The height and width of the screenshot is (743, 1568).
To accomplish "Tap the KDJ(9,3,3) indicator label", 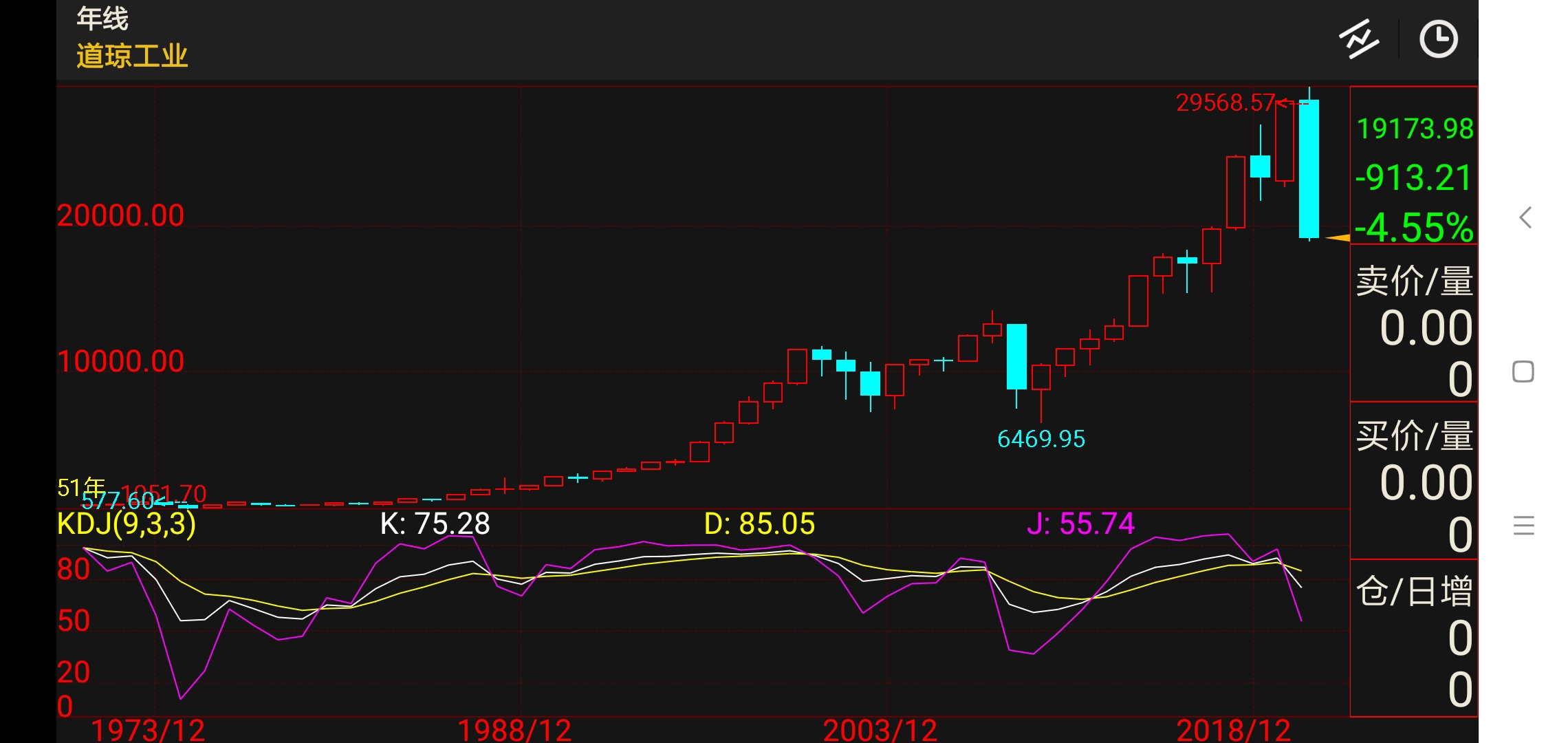I will pos(127,524).
